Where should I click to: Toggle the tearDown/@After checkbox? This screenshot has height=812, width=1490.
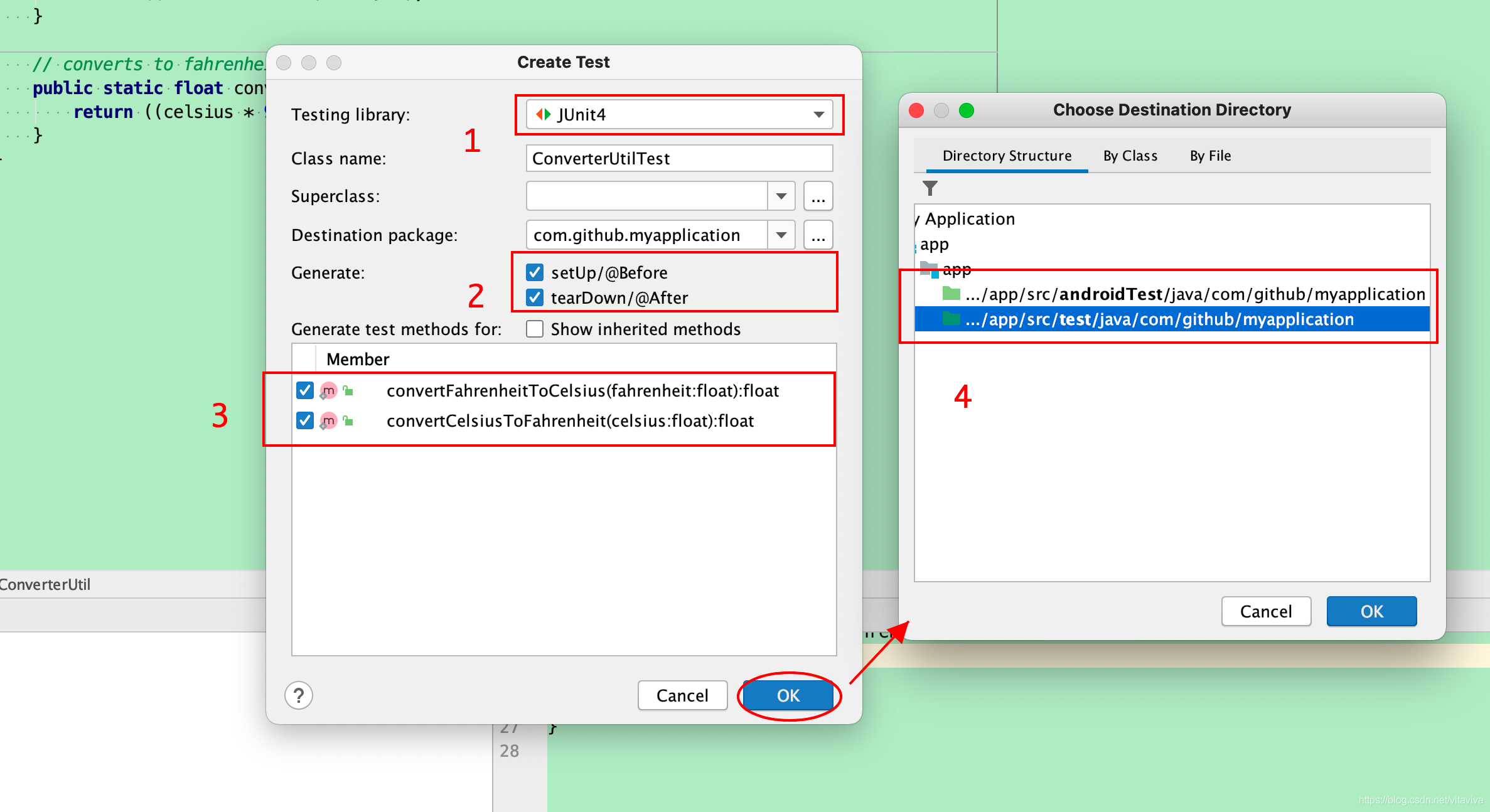(x=535, y=297)
